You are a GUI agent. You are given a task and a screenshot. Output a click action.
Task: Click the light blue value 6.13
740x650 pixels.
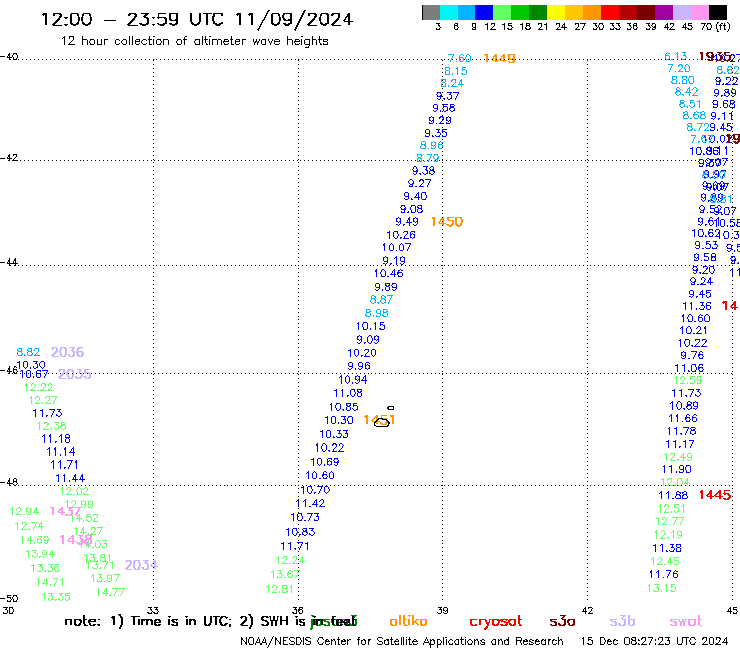[x=675, y=57]
